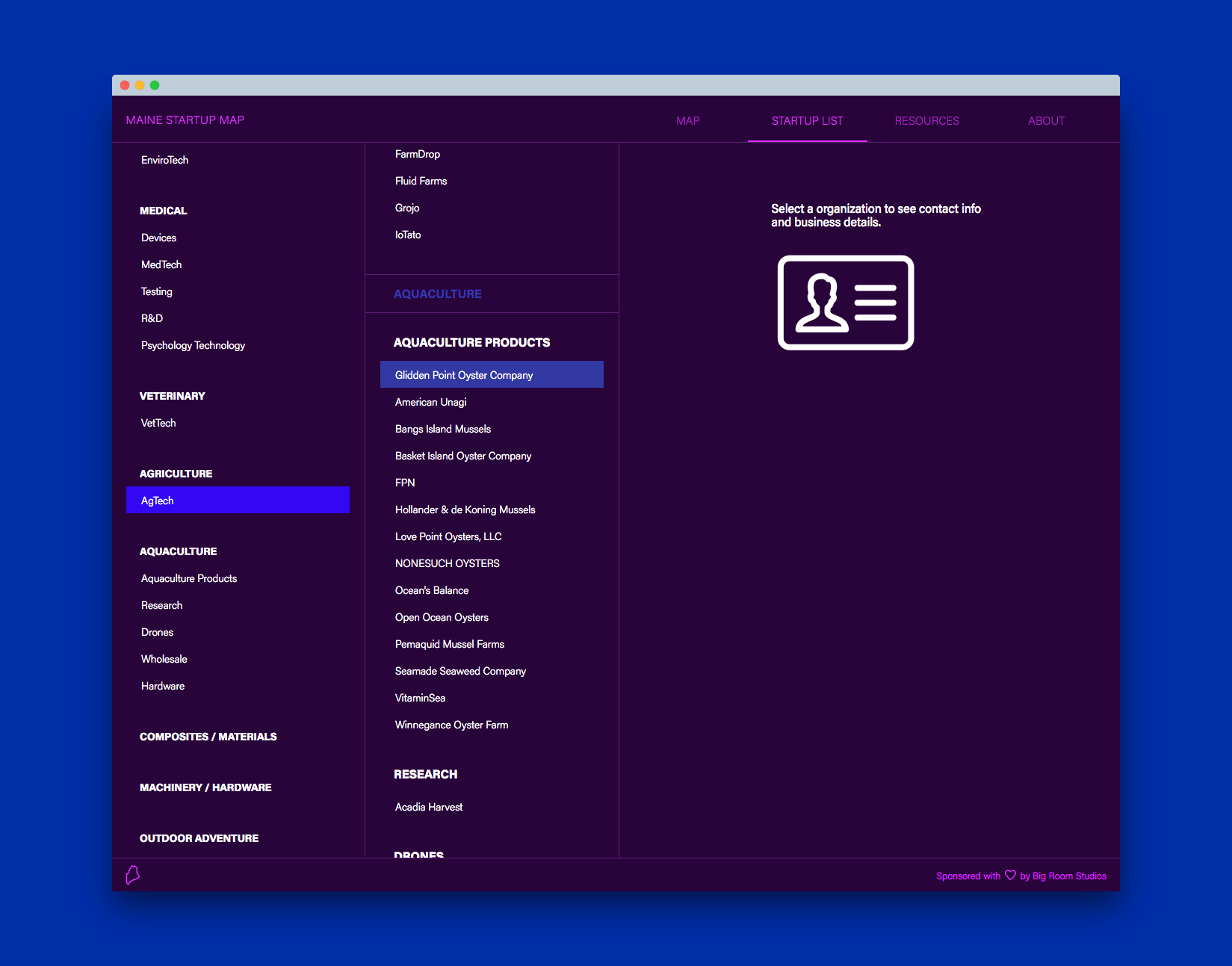Click the green maximize window dot

point(155,85)
